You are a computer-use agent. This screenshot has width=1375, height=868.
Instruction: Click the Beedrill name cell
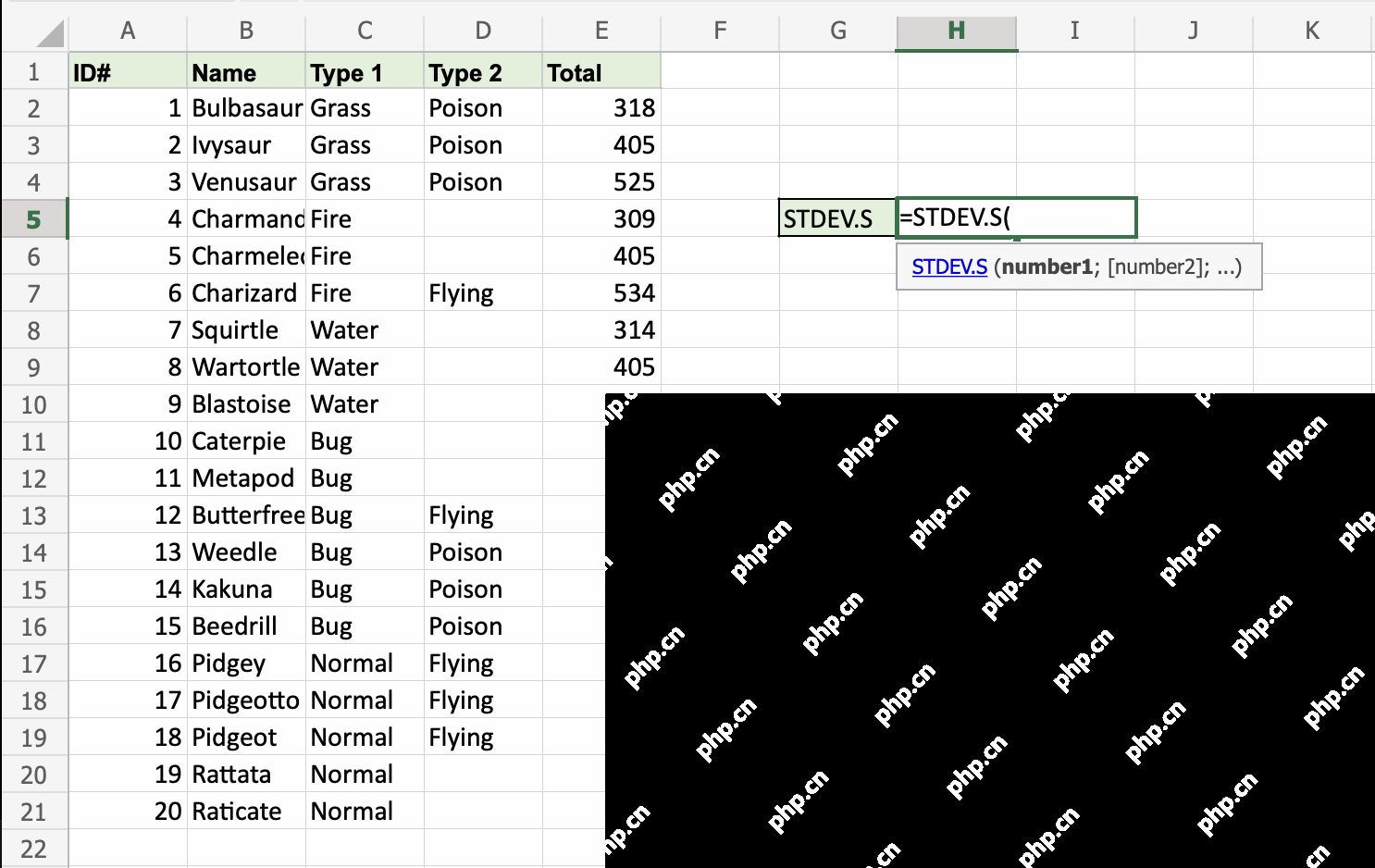click(246, 626)
